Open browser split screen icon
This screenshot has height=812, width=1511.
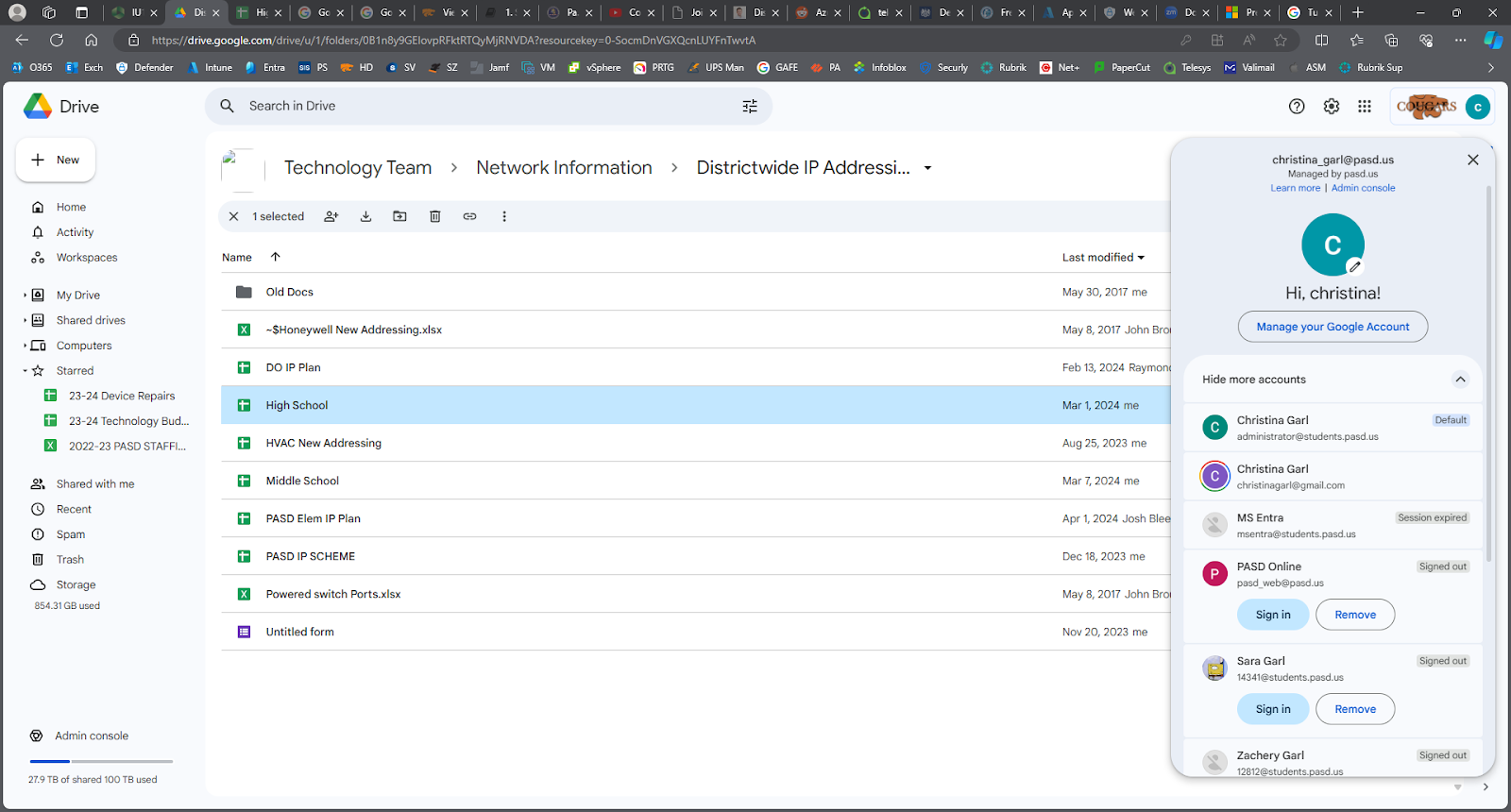[1322, 40]
